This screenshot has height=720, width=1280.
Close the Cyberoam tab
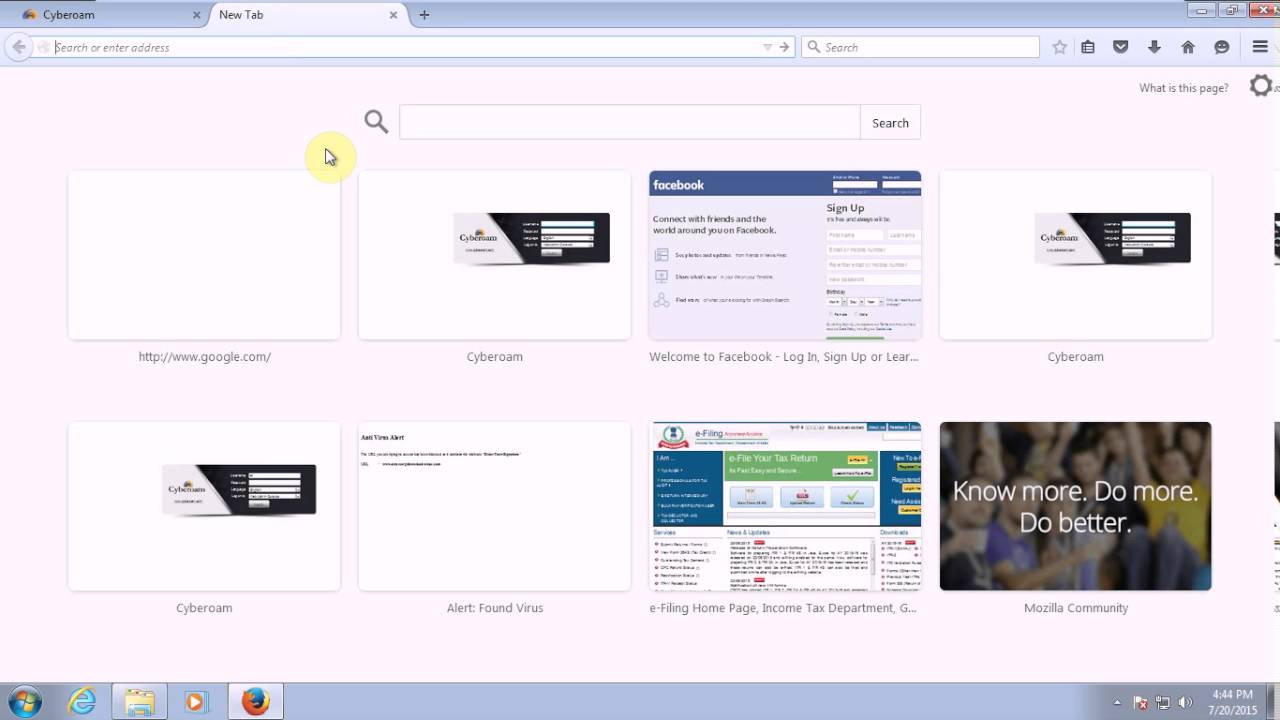click(x=196, y=15)
